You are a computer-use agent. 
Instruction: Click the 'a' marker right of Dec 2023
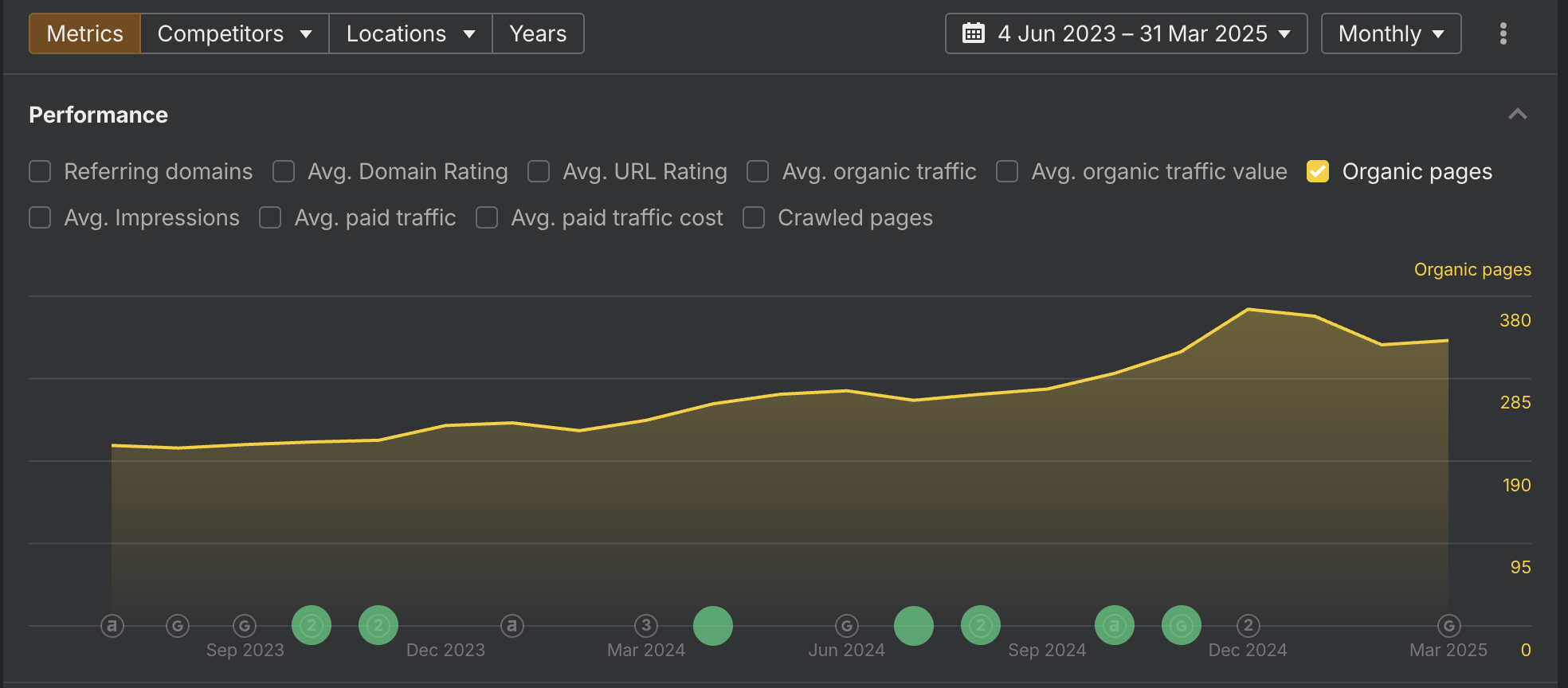512,626
